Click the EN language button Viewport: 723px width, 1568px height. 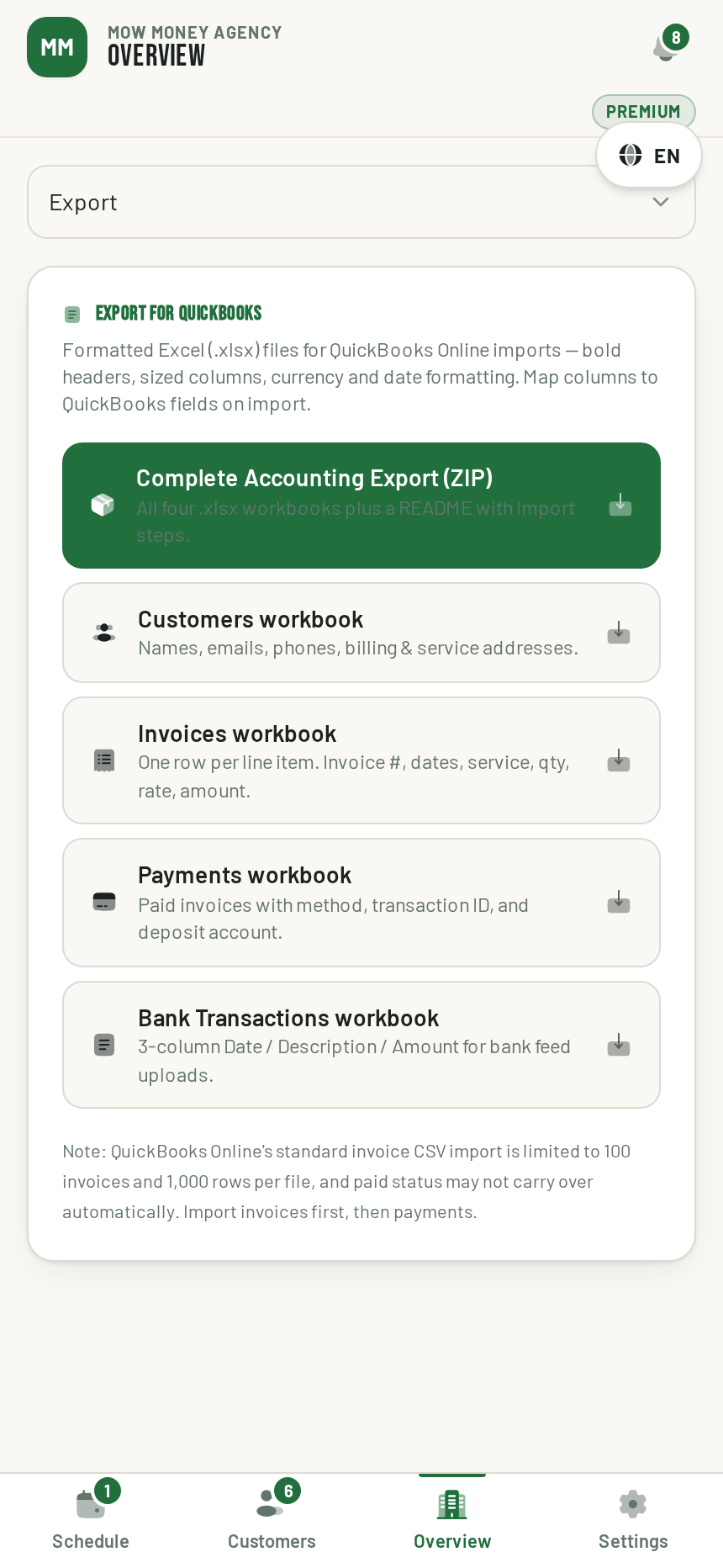(x=649, y=156)
